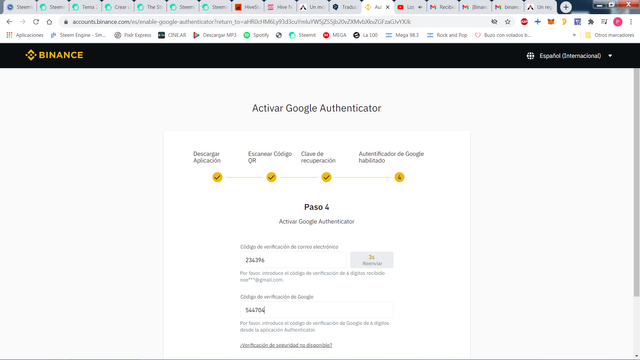Open the Steem Engine bookmark
Viewport: 640px width, 360px height.
[78, 35]
